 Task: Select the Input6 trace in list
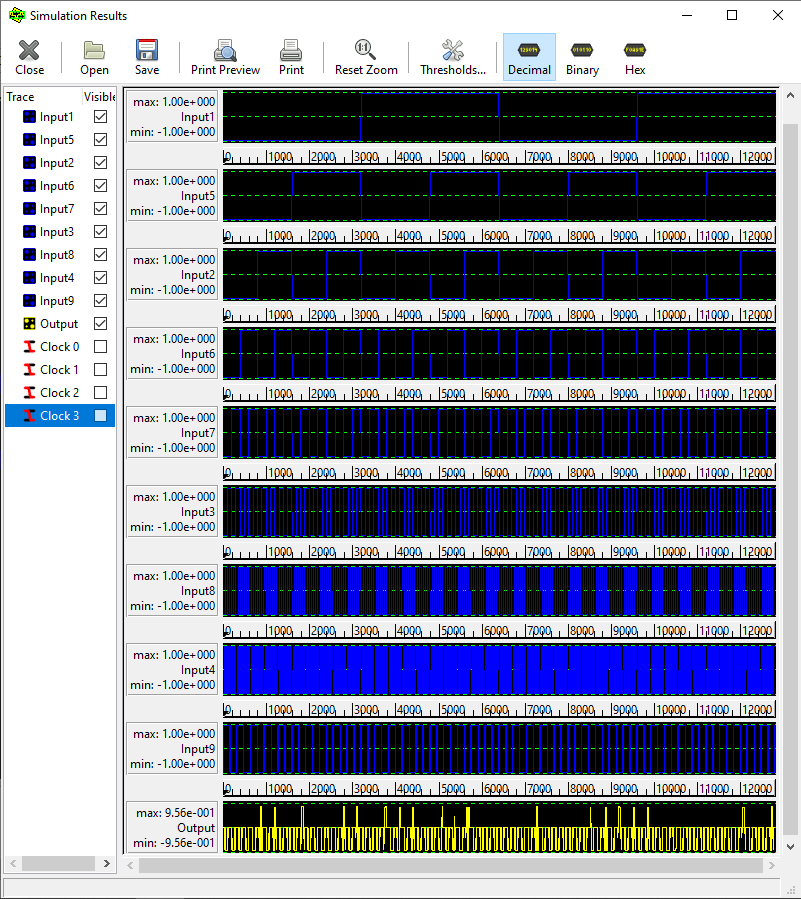click(x=56, y=186)
